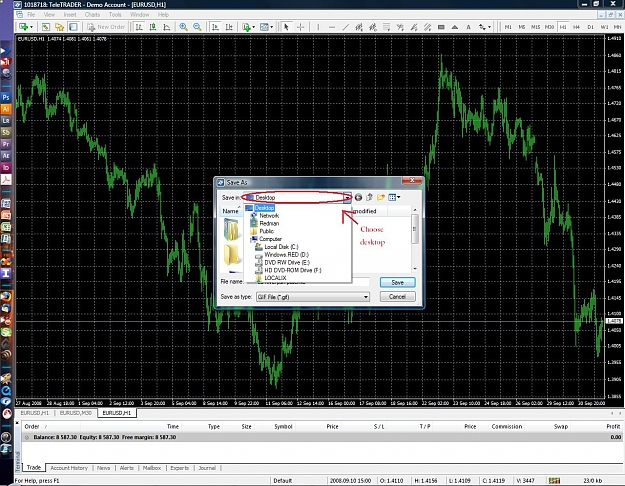The height and width of the screenshot is (486, 625).
Task: Open the Journal terminal tab
Action: (x=207, y=468)
